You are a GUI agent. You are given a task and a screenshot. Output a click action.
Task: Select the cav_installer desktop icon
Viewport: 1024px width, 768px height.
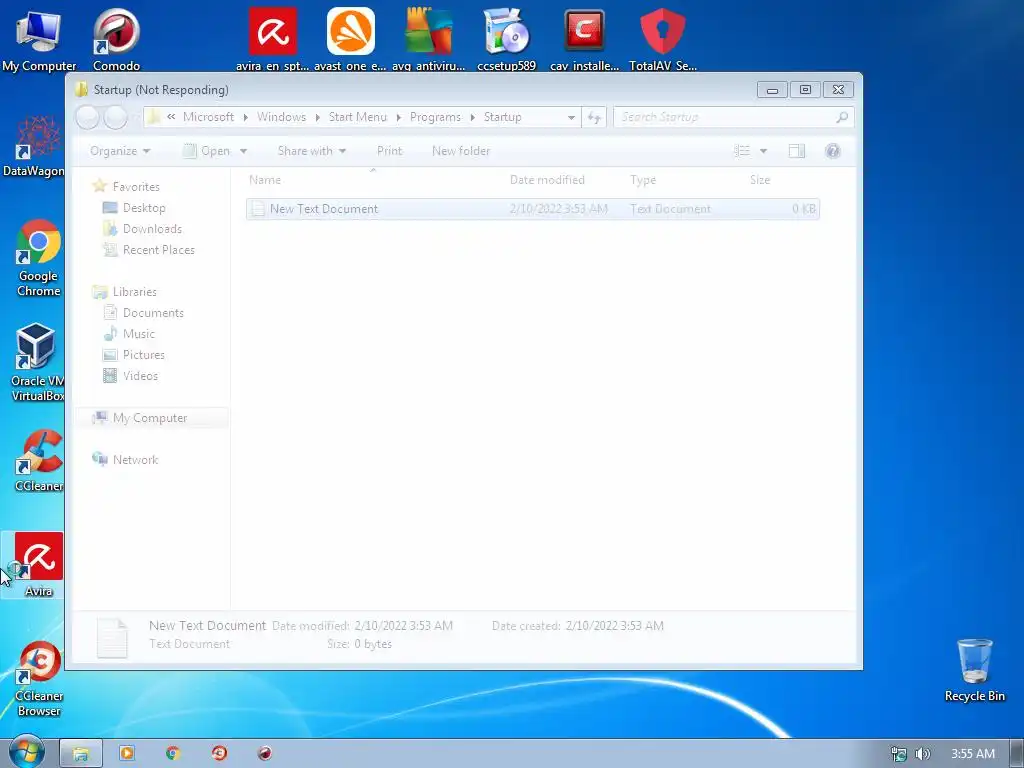[x=584, y=39]
